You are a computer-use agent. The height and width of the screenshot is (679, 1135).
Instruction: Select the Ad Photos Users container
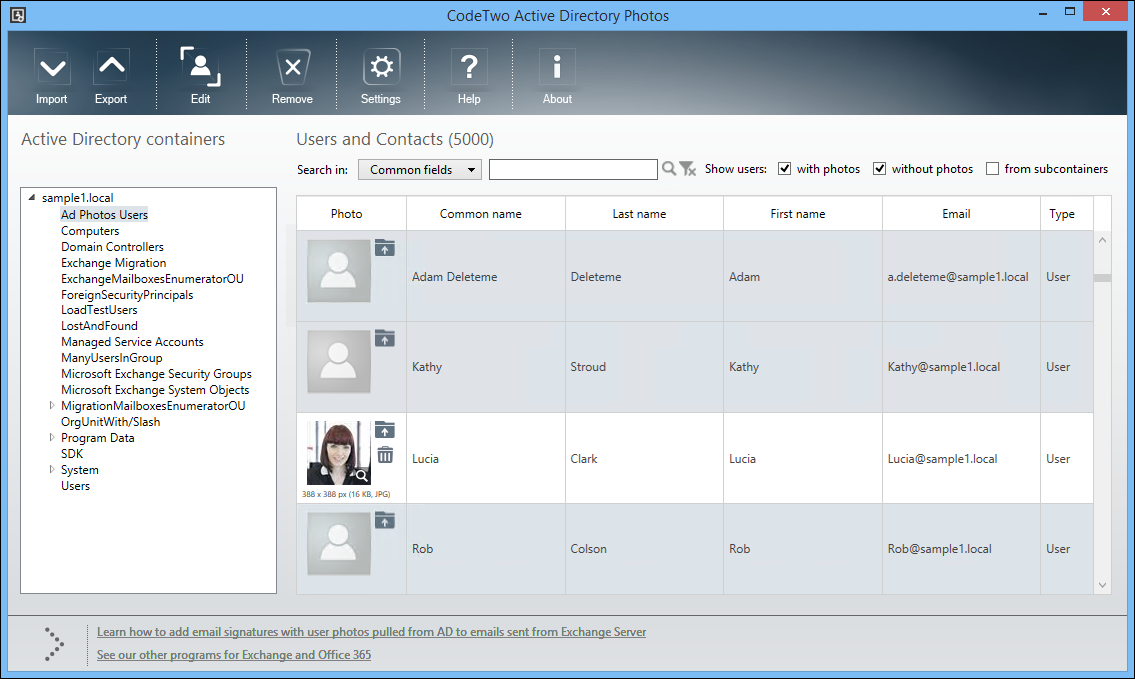104,215
